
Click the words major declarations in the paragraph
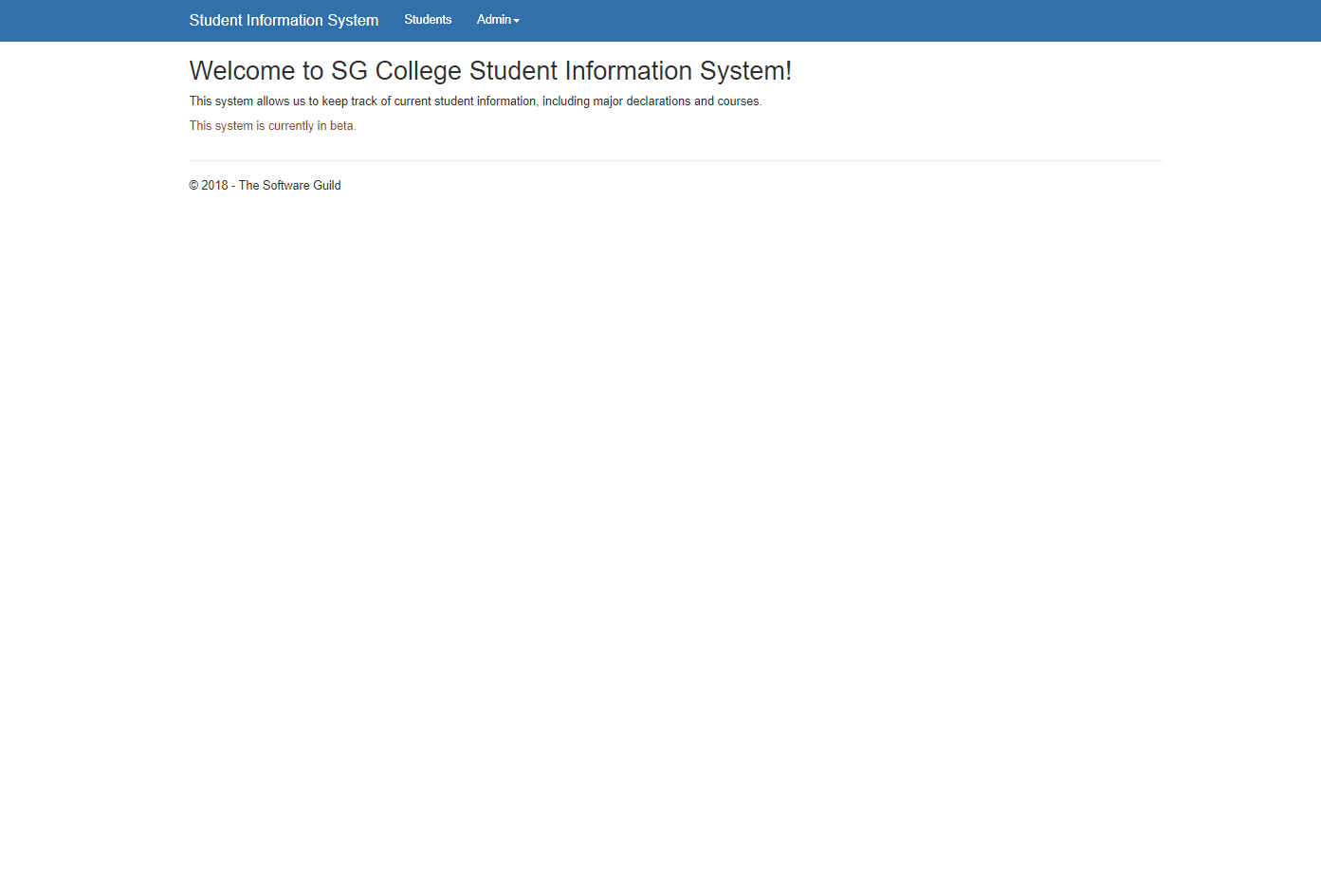click(642, 101)
